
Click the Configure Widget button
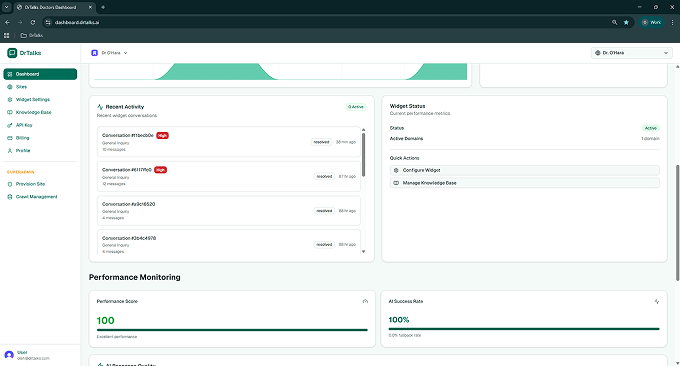click(525, 170)
